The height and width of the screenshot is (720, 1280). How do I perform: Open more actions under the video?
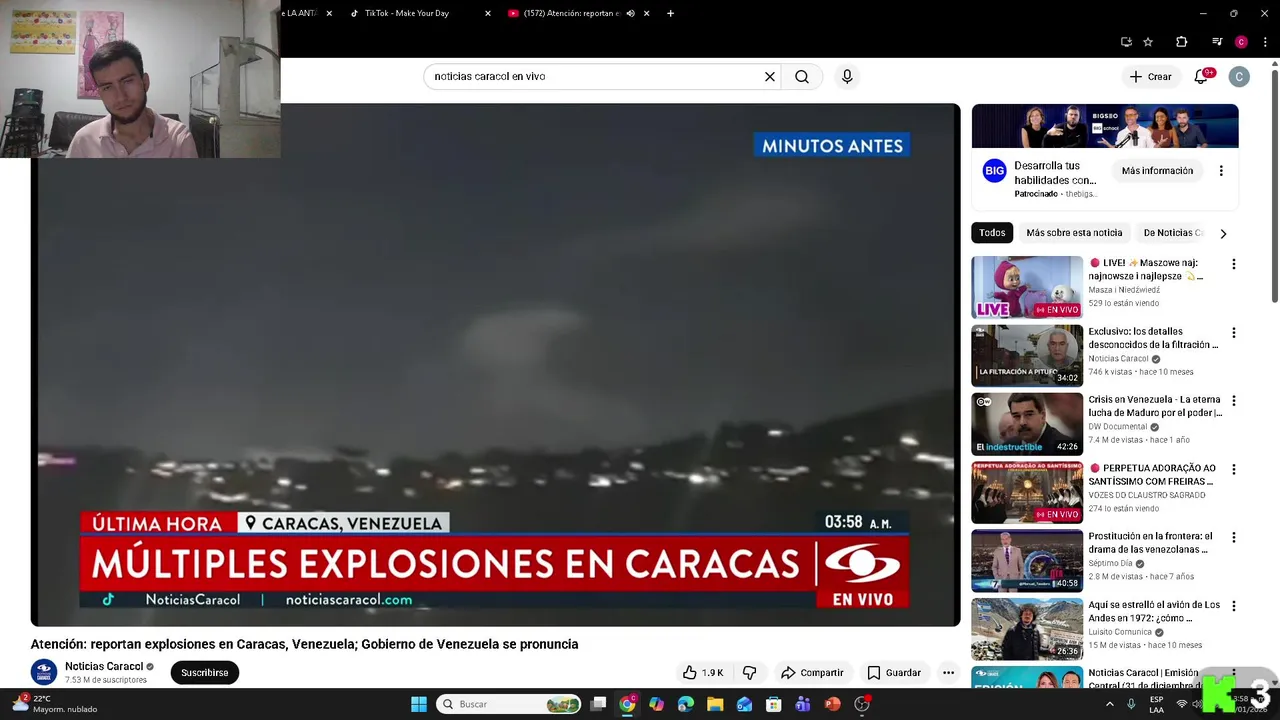(x=948, y=673)
